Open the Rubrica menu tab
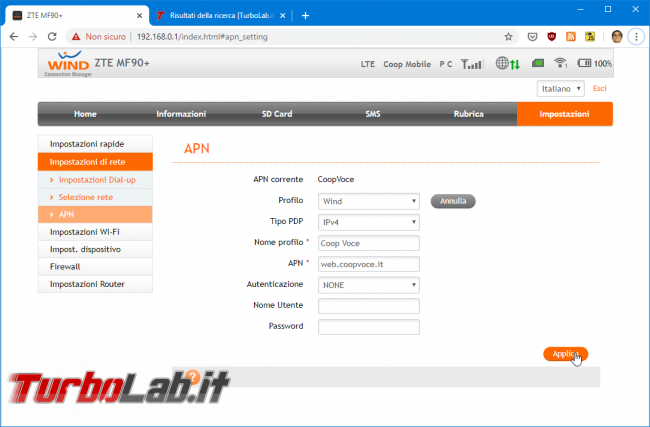 468,114
